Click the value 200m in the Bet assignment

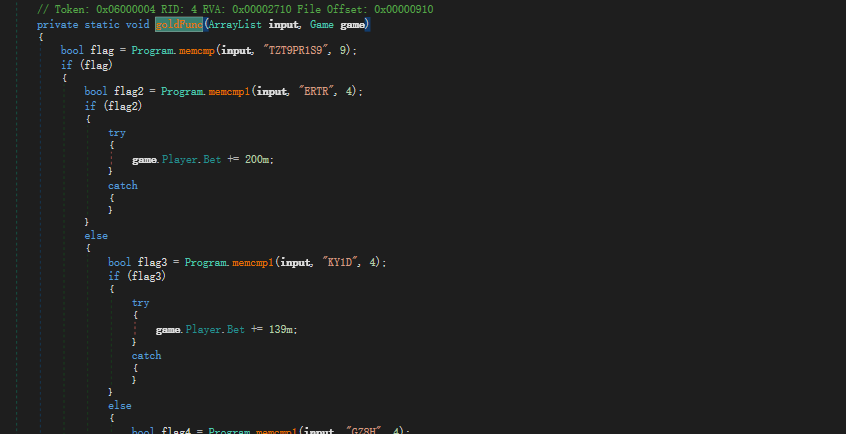(x=257, y=160)
